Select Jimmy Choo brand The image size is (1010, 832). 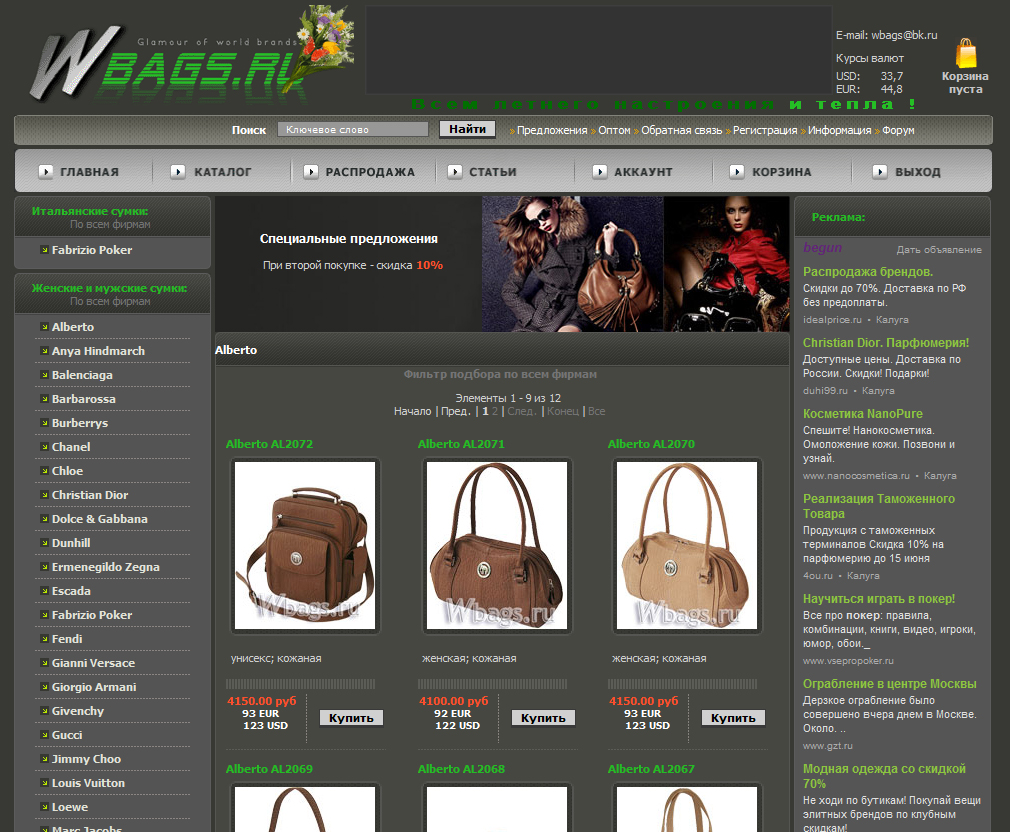[x=86, y=759]
